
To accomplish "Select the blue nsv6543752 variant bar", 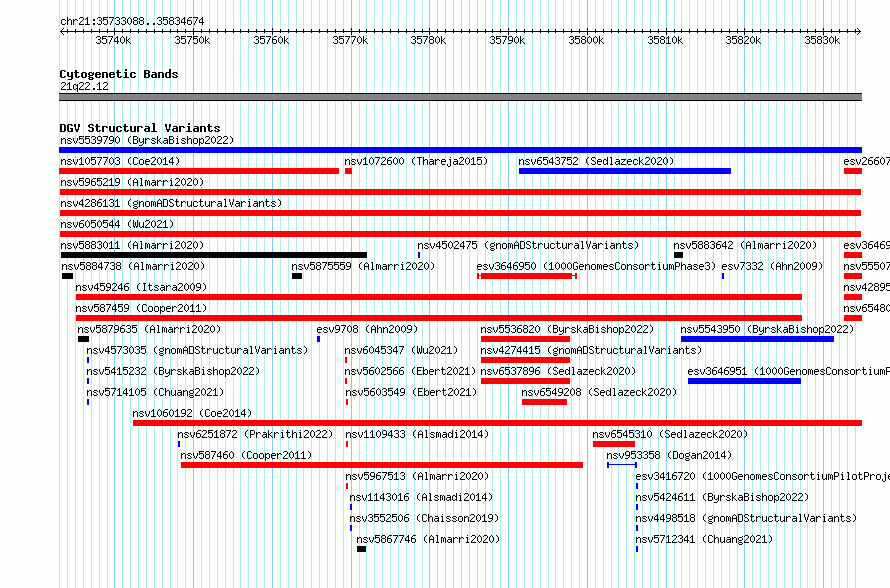I will pyautogui.click(x=625, y=171).
